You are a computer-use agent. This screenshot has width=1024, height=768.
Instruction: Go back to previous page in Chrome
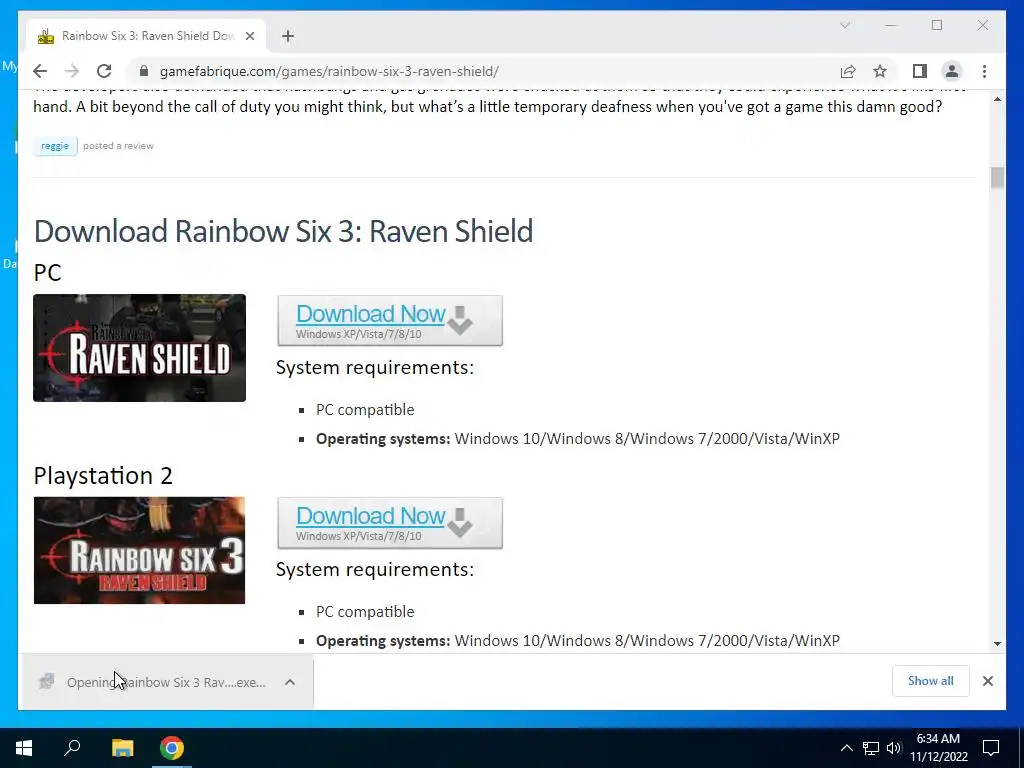40,71
